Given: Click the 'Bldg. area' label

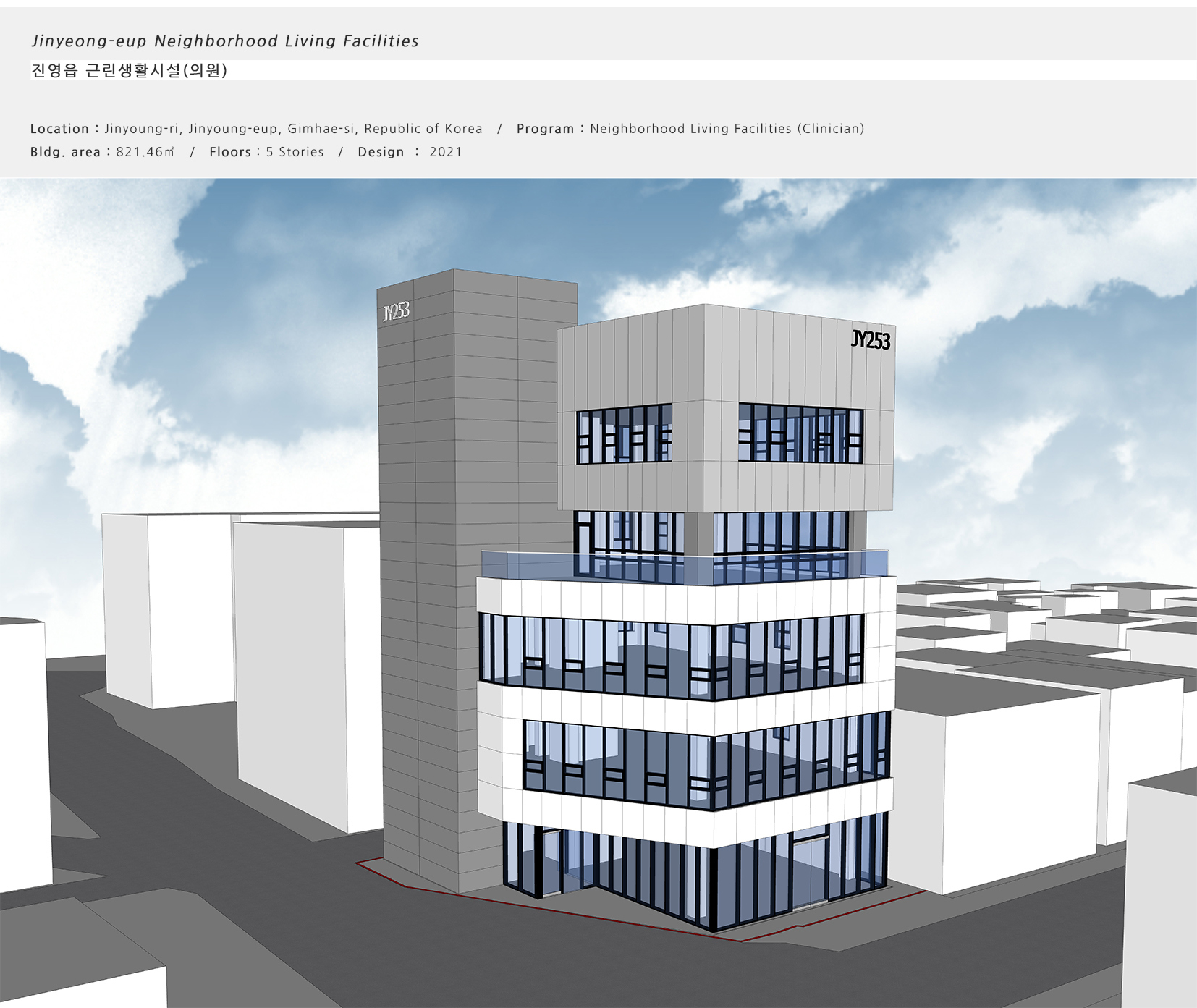Looking at the screenshot, I should click(x=65, y=152).
